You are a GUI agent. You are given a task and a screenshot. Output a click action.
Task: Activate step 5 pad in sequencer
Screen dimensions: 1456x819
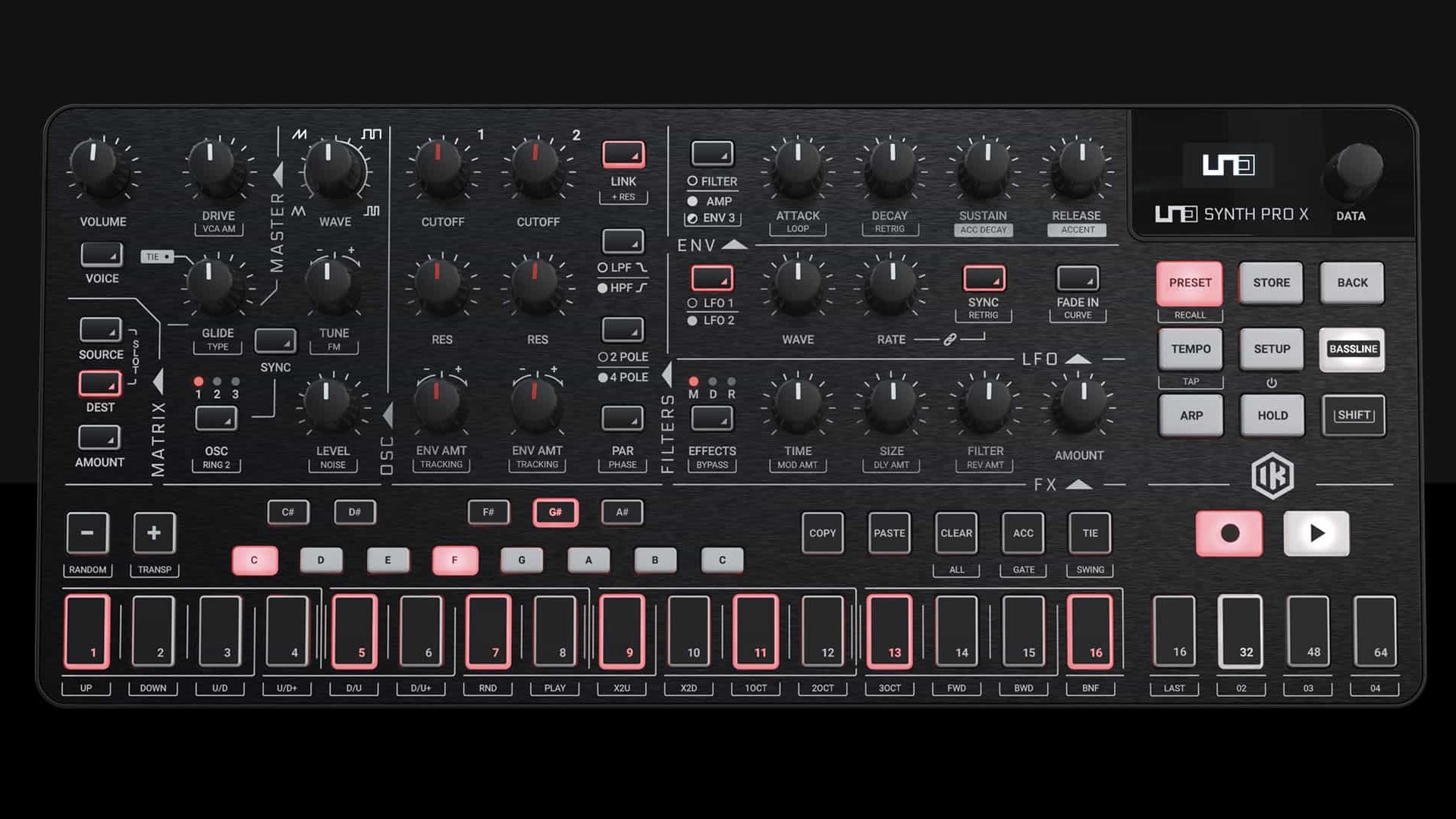(354, 631)
